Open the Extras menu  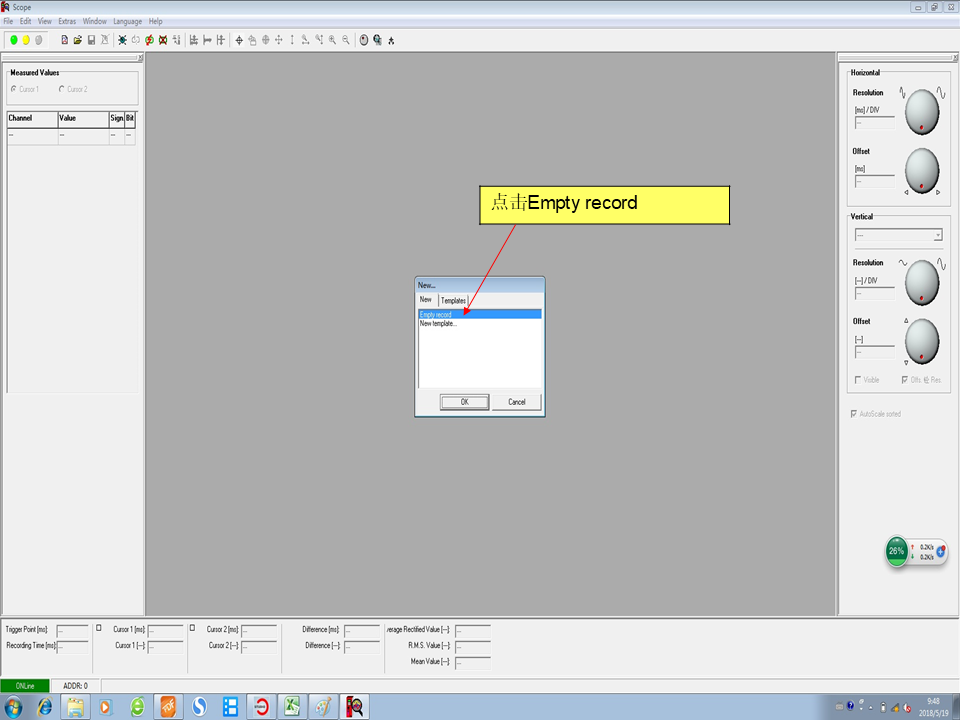pos(67,21)
